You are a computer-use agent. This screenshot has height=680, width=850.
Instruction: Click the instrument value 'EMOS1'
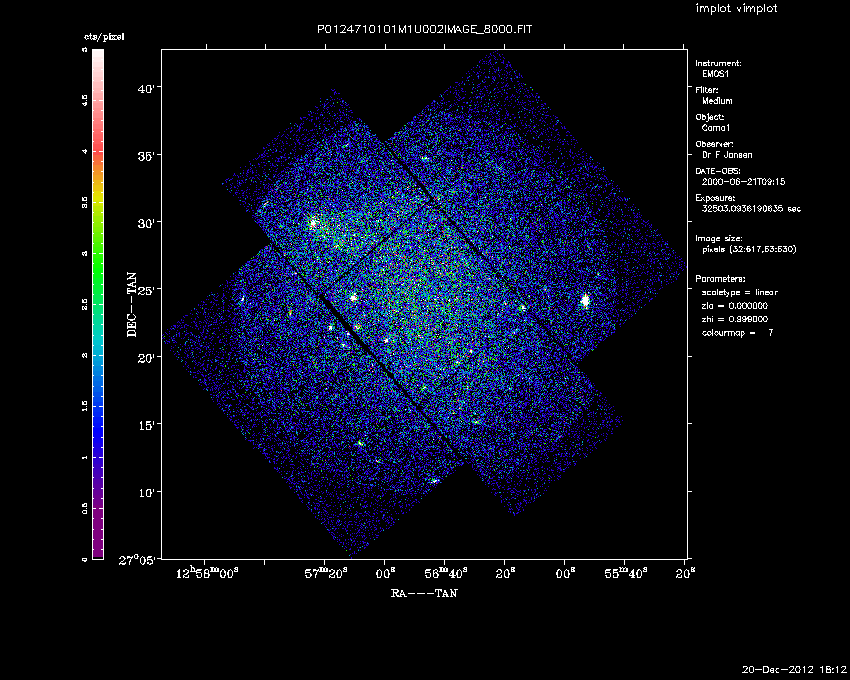[x=716, y=74]
